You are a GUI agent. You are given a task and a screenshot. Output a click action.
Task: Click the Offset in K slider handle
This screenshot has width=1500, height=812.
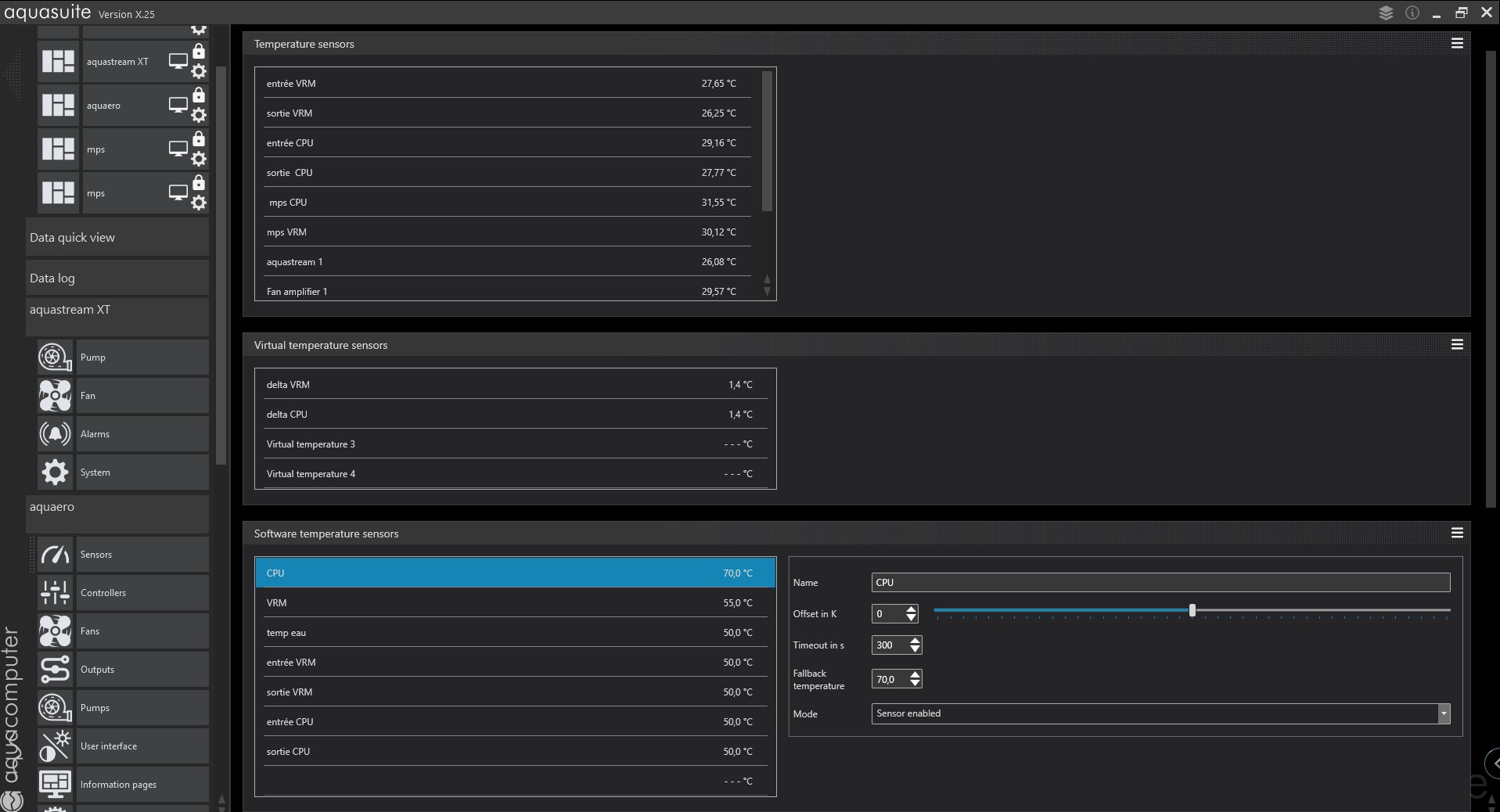coord(1192,610)
